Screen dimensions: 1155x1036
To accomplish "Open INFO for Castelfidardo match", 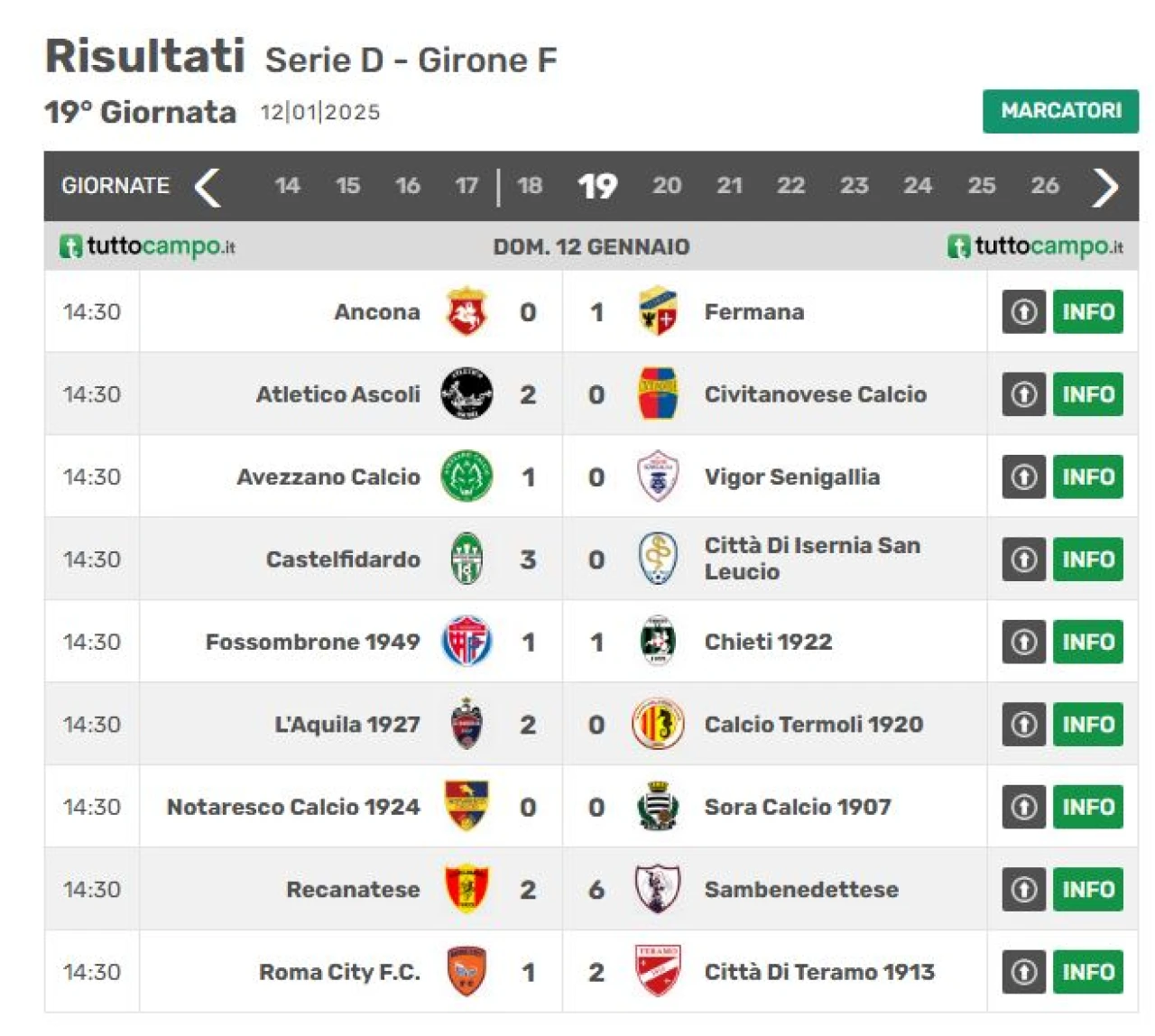I will pos(1088,560).
